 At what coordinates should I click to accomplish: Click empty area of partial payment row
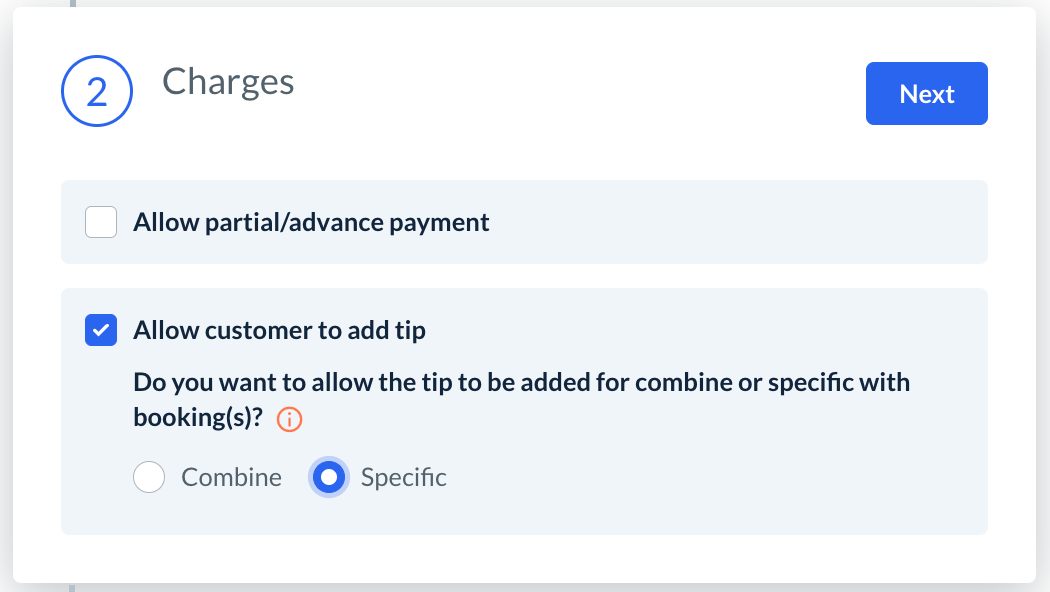point(740,222)
